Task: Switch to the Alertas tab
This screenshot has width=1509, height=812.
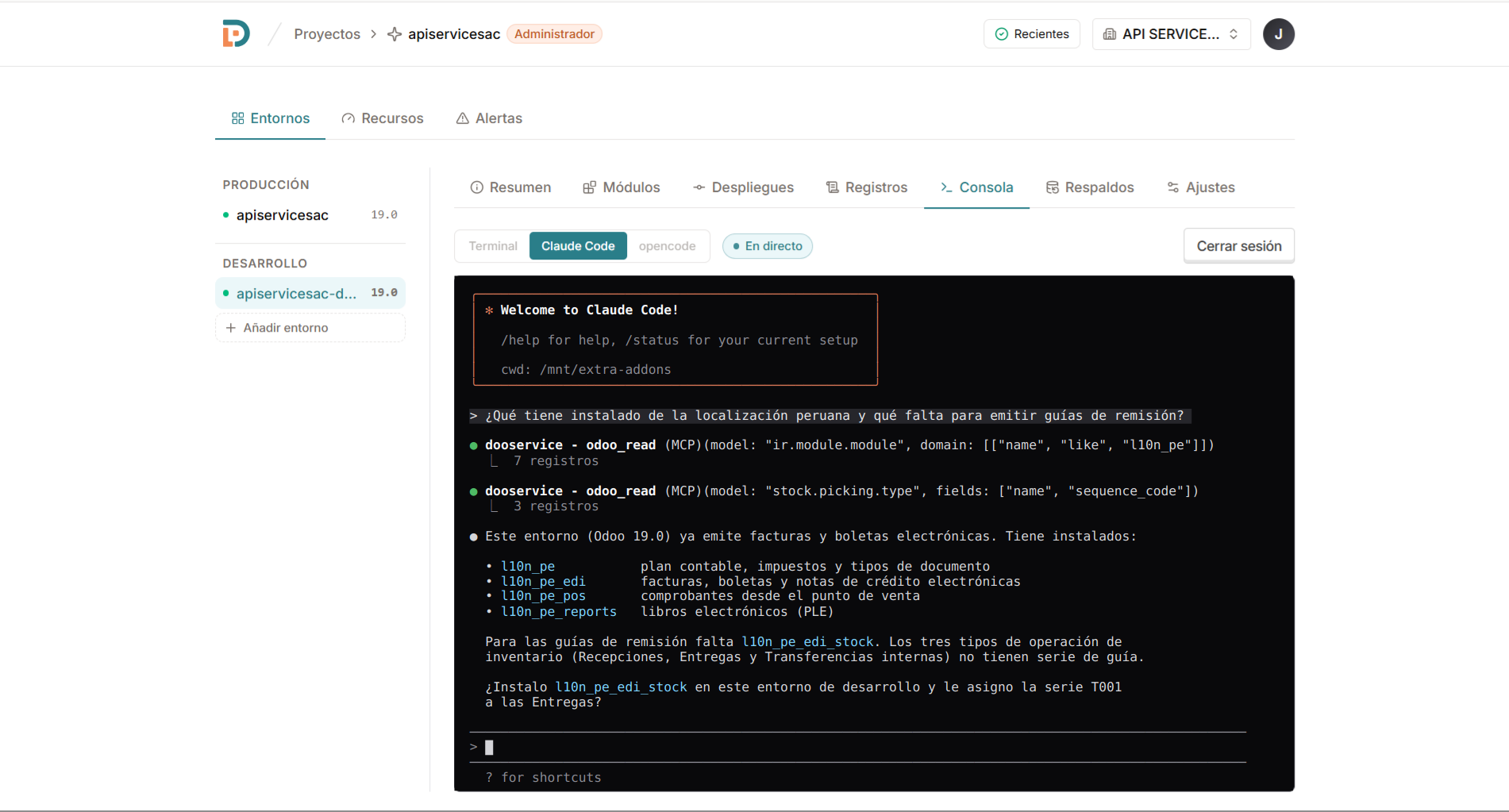Action: (489, 118)
